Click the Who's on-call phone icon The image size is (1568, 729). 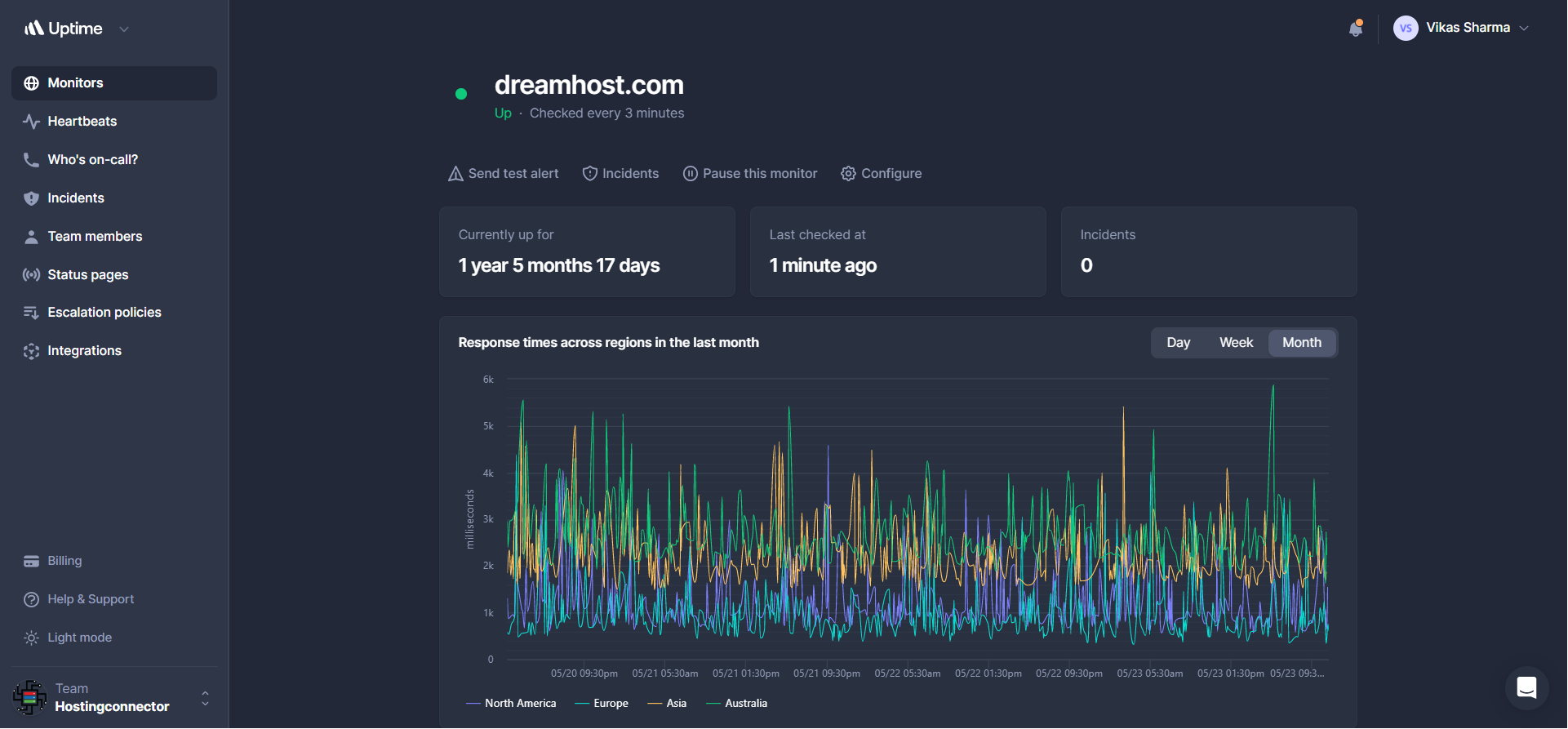point(31,160)
